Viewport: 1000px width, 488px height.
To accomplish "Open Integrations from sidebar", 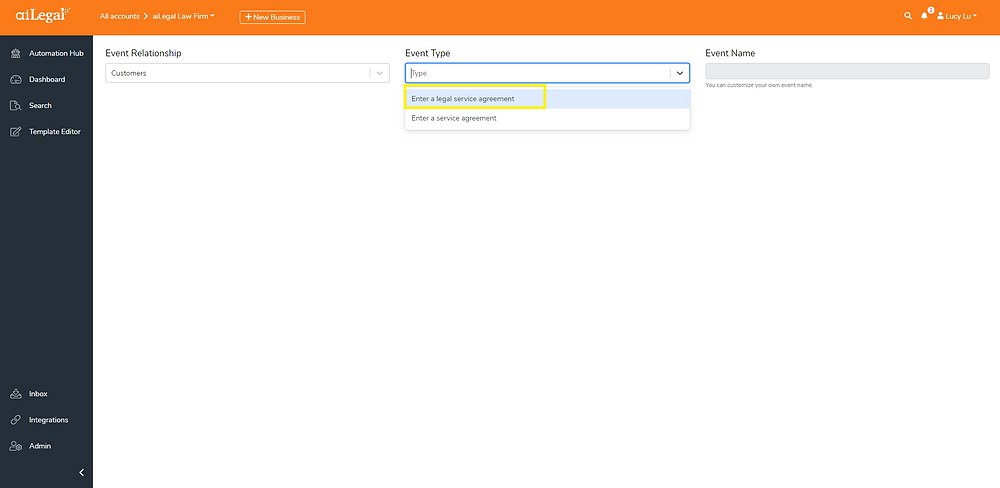I will [48, 420].
